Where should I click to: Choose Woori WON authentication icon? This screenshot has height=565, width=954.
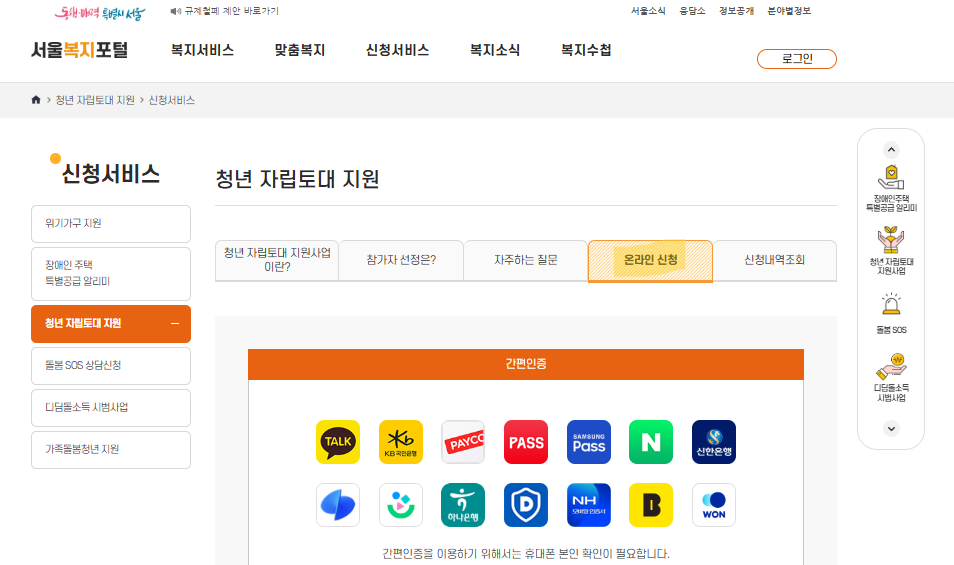tap(714, 505)
